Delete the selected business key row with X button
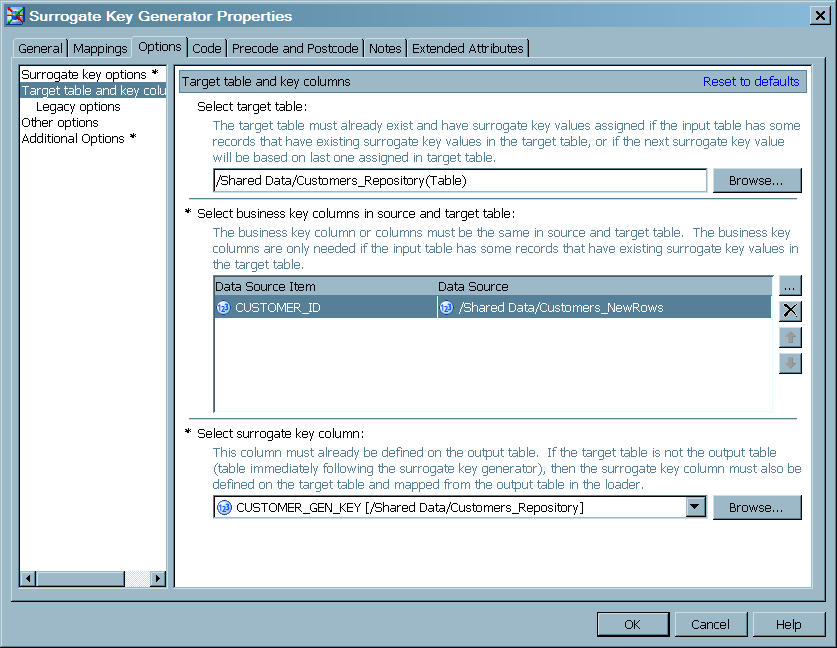The height and width of the screenshot is (648, 837). tap(790, 310)
